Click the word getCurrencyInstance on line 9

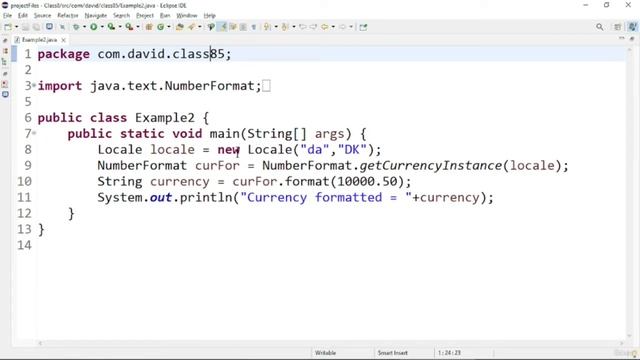coord(431,165)
